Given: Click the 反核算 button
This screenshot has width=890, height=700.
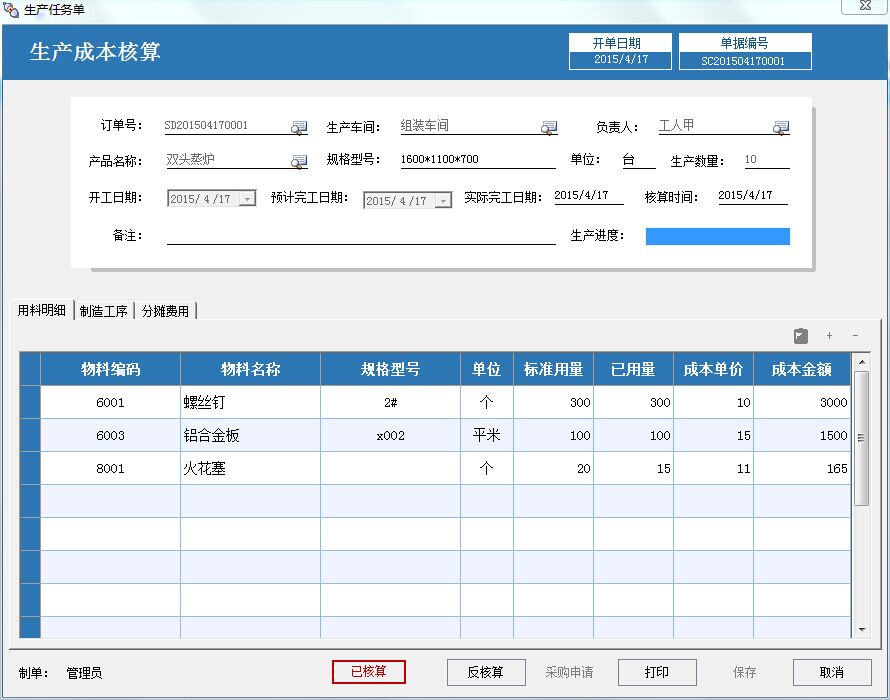Looking at the screenshot, I should coord(487,672).
